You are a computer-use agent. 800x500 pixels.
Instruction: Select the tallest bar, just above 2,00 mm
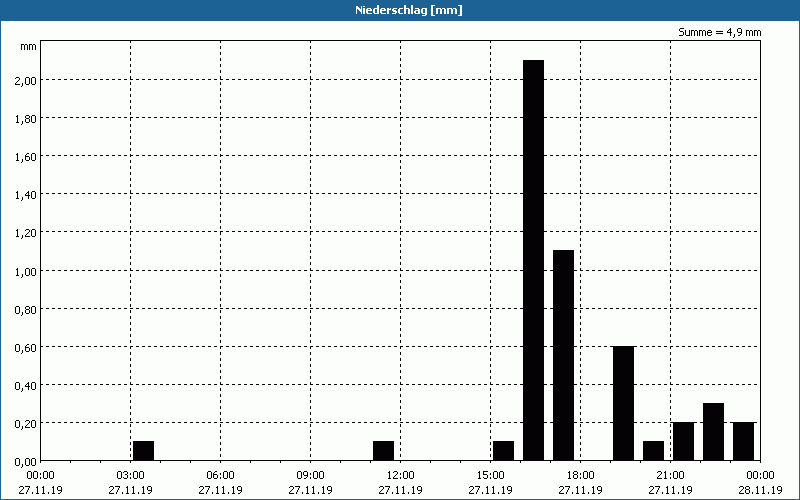534,260
